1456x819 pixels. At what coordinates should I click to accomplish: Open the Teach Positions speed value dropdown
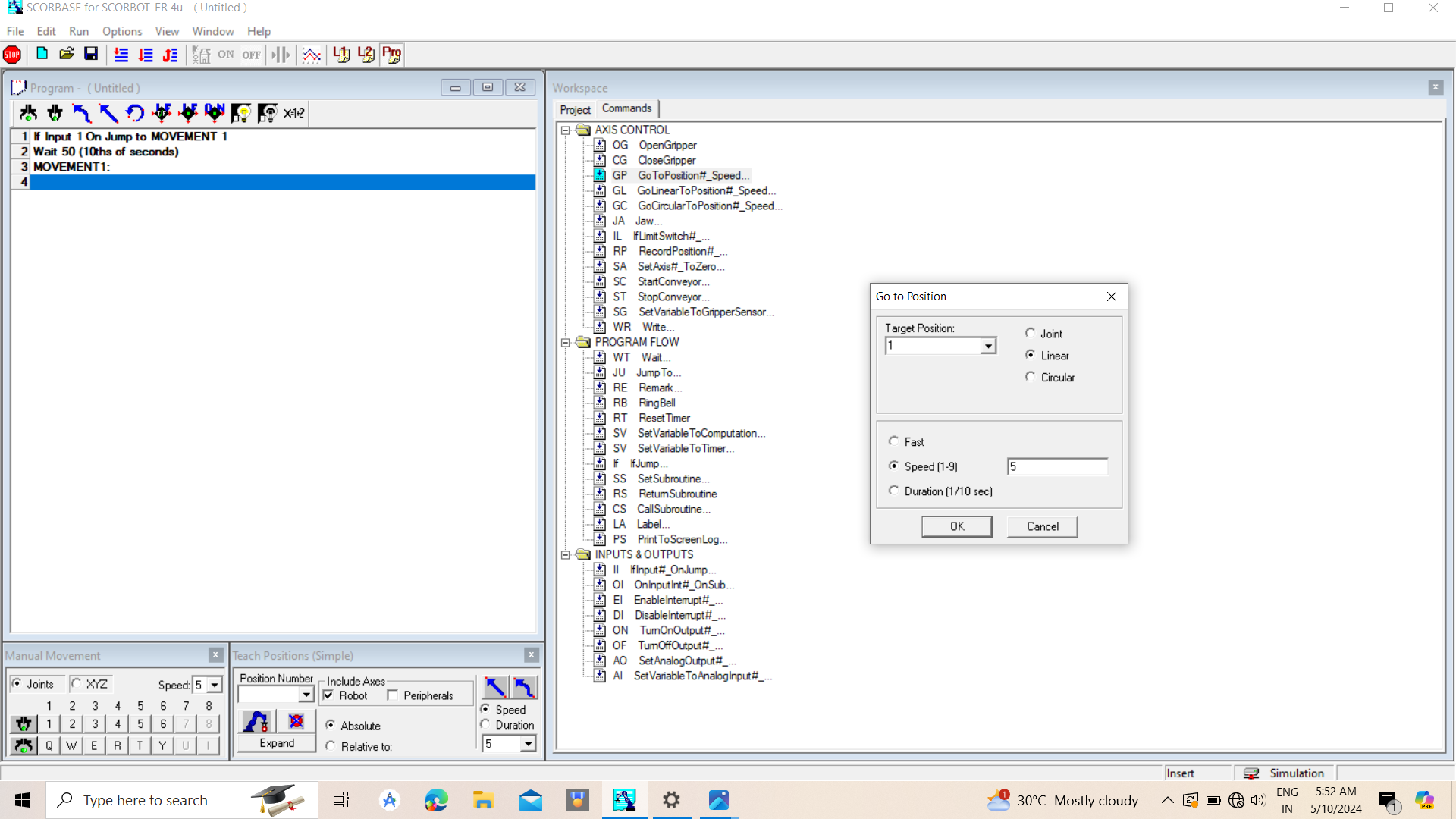pos(528,744)
